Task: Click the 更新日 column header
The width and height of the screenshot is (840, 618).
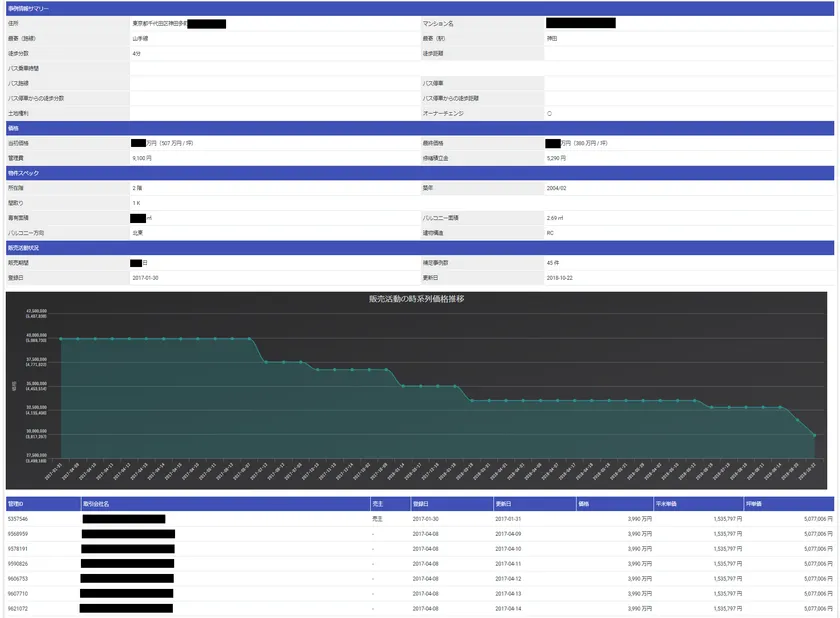Action: coord(507,504)
